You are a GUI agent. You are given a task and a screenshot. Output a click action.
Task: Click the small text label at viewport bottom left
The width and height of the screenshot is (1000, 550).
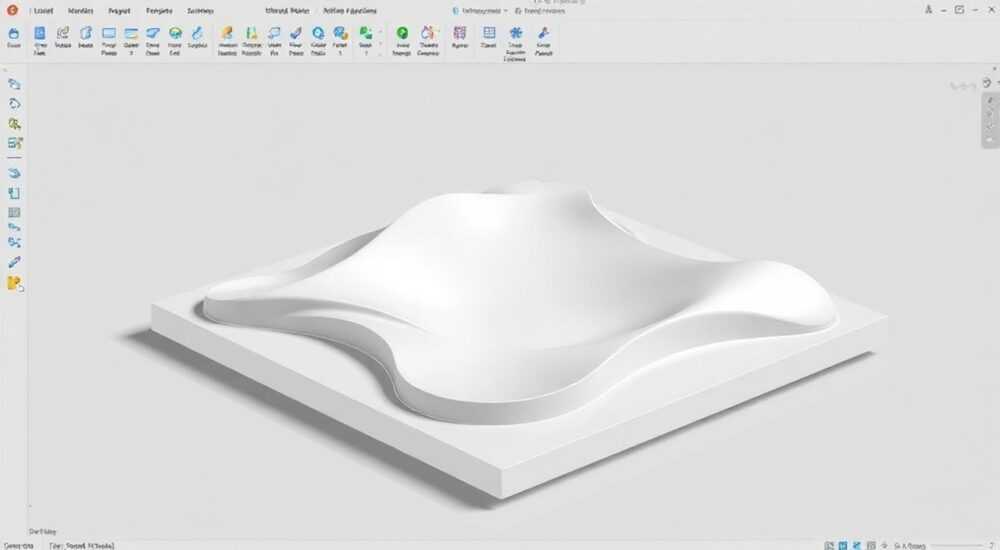click(42, 531)
